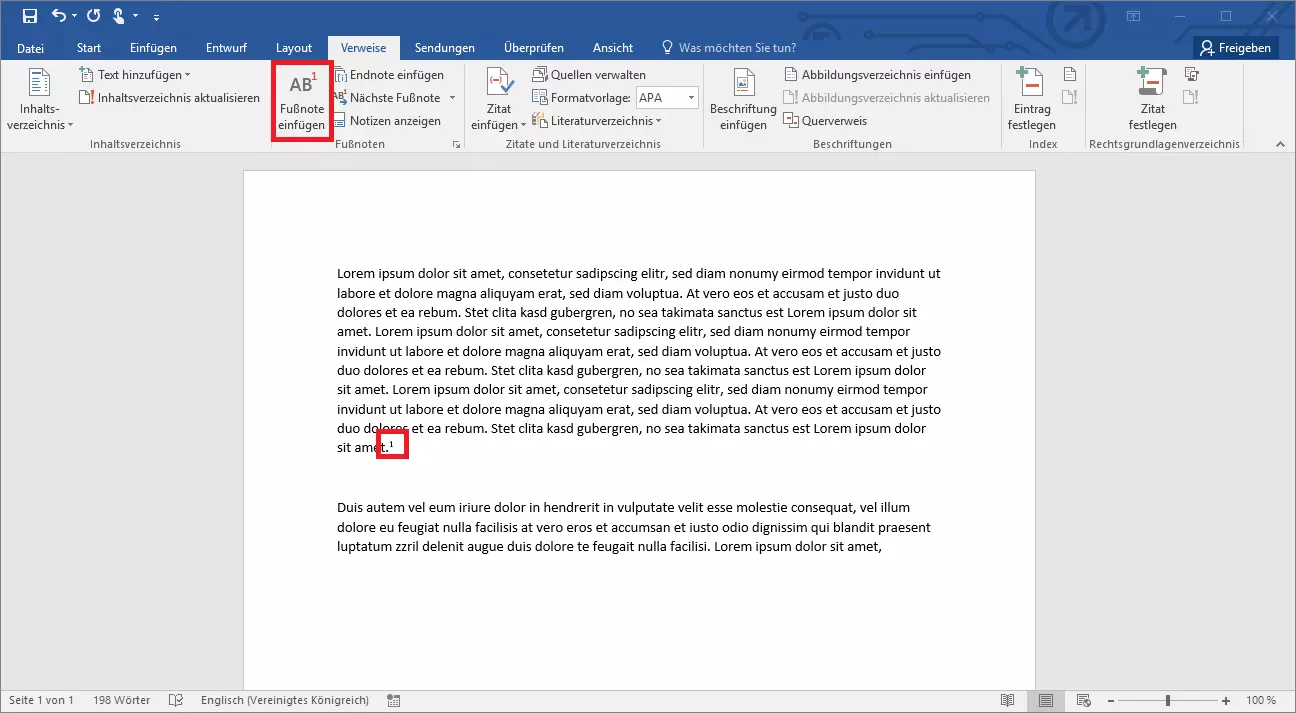Image resolution: width=1296 pixels, height=713 pixels.
Task: Click Abbildungsverzeichnis einfügen
Action: pos(877,75)
